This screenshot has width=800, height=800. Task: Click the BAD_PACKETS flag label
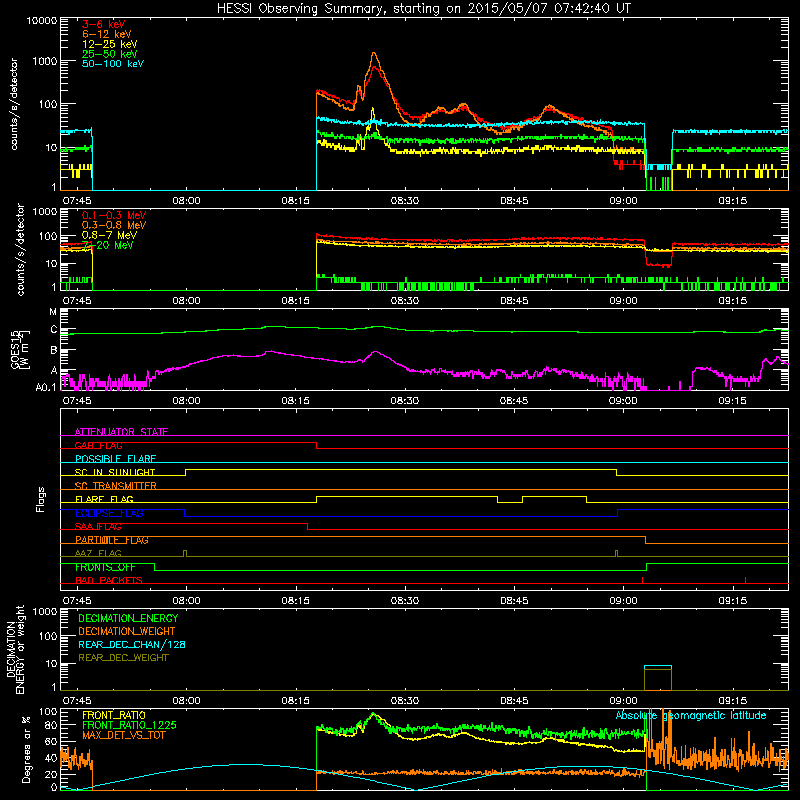pyautogui.click(x=109, y=580)
